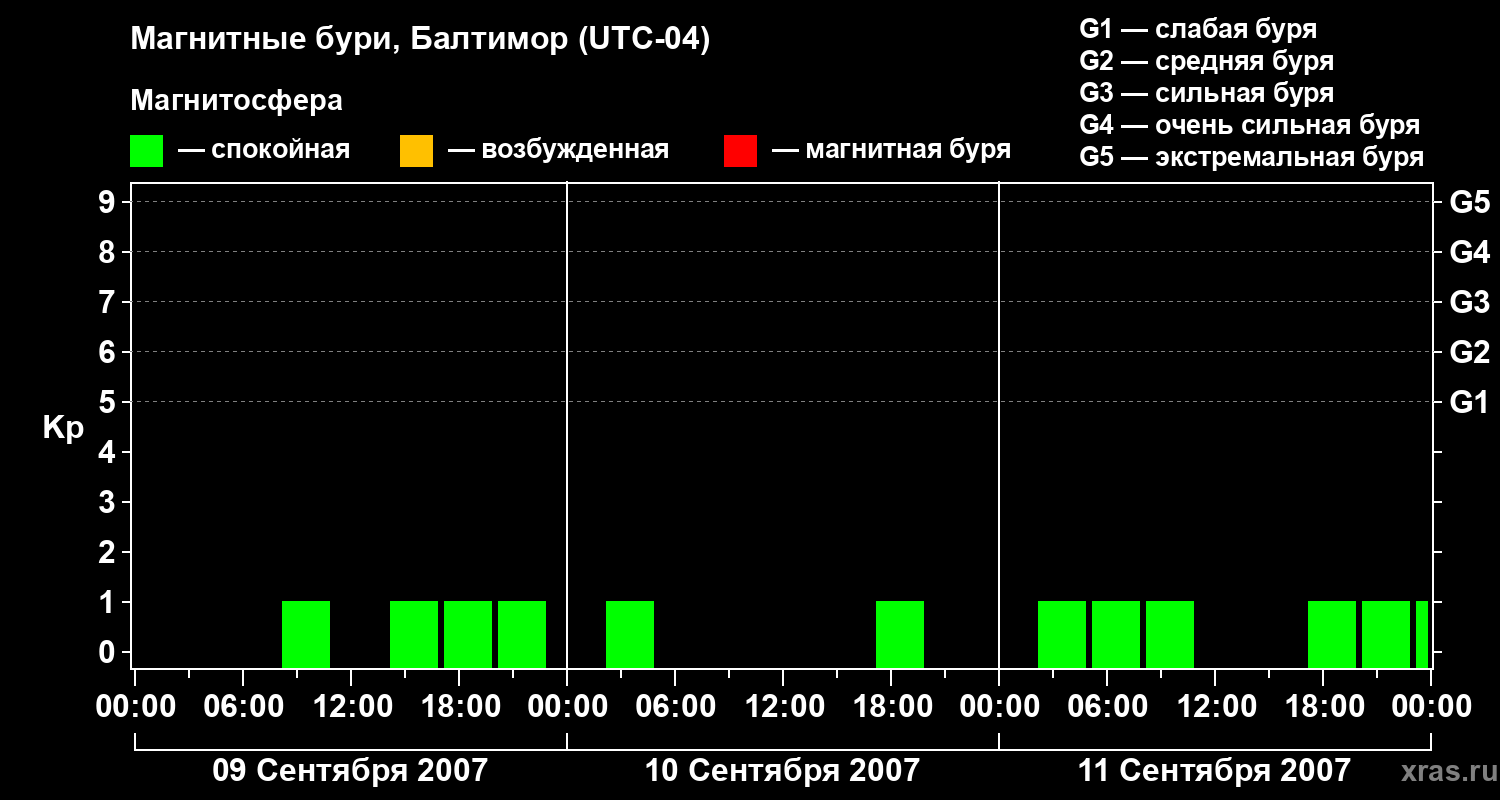Viewport: 1500px width, 800px height.
Task: Click the '06:00' time label for 09 Сентября
Action: pos(243,707)
